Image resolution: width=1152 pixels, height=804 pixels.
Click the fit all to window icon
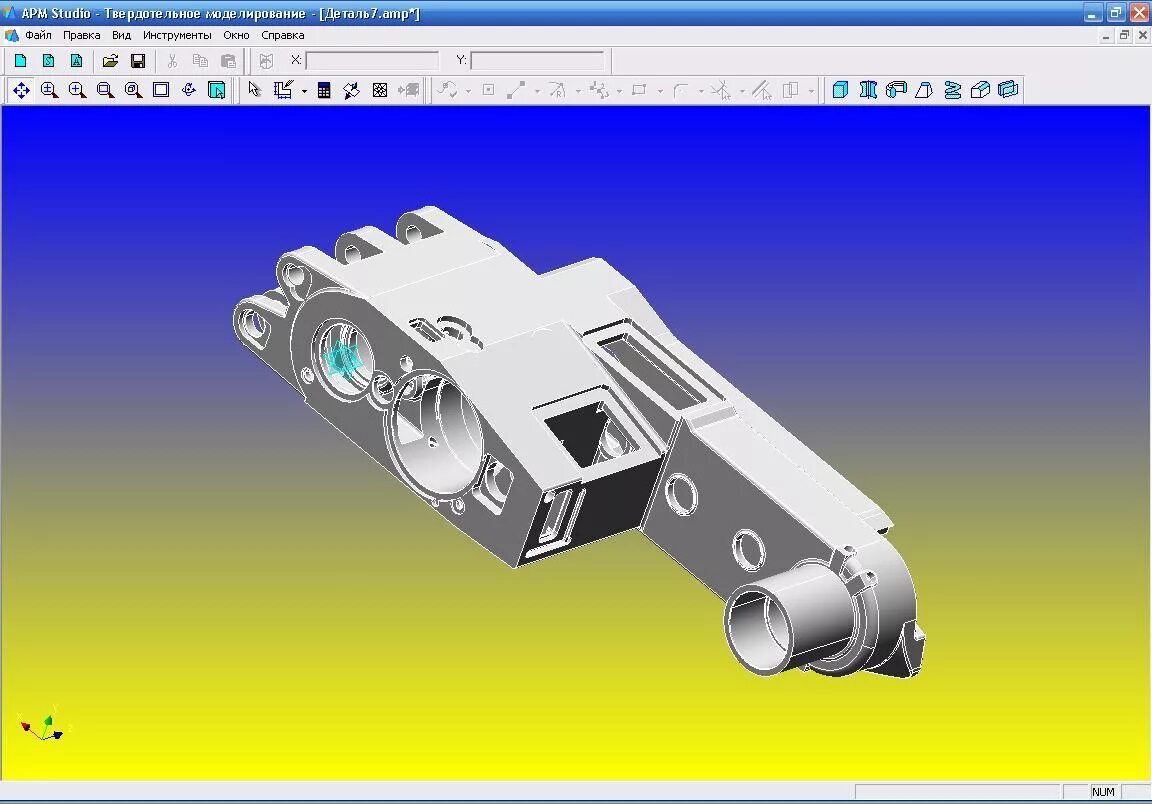coord(161,90)
